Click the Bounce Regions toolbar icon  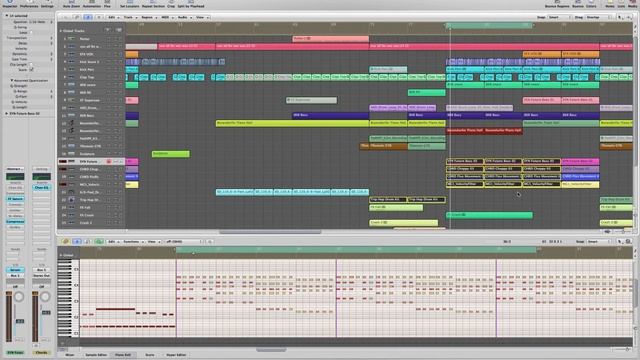[x=557, y=4]
